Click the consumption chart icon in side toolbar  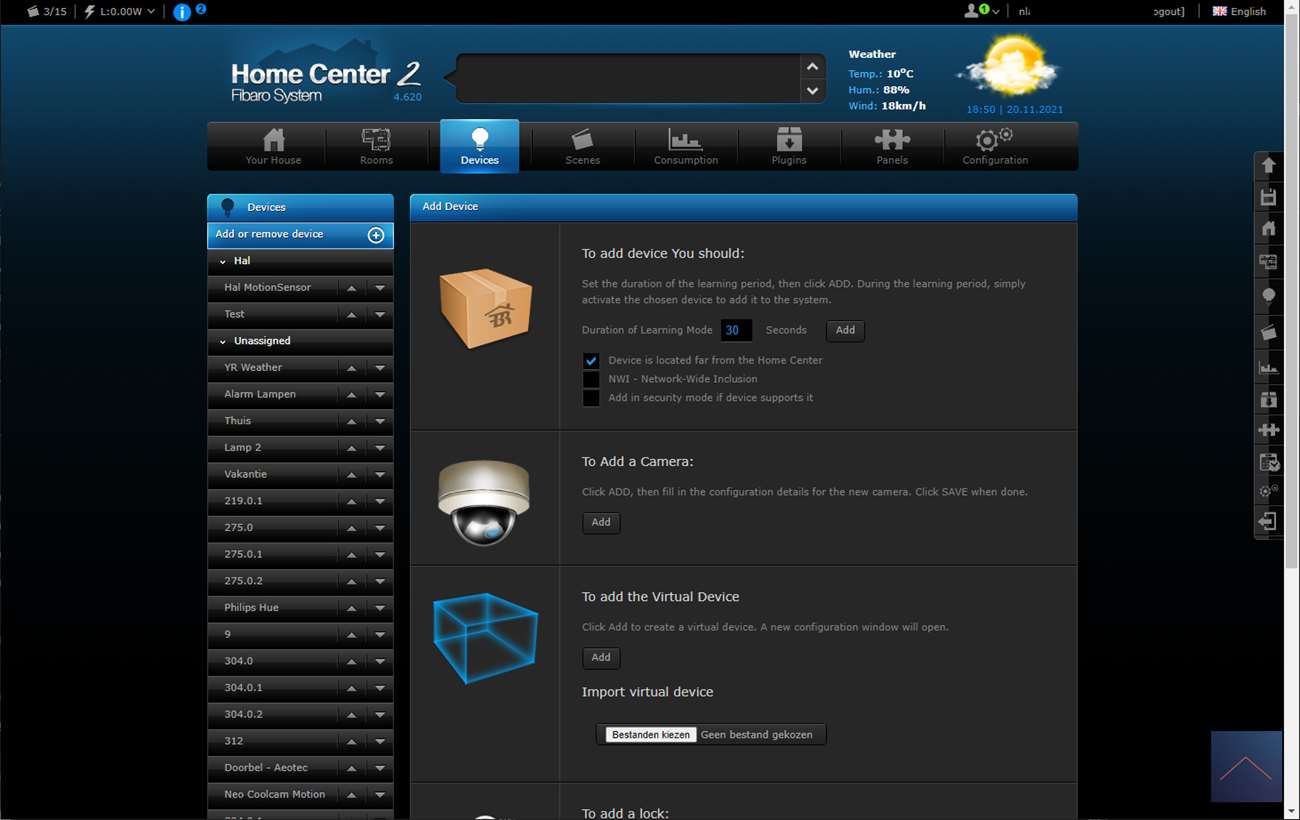(1268, 367)
